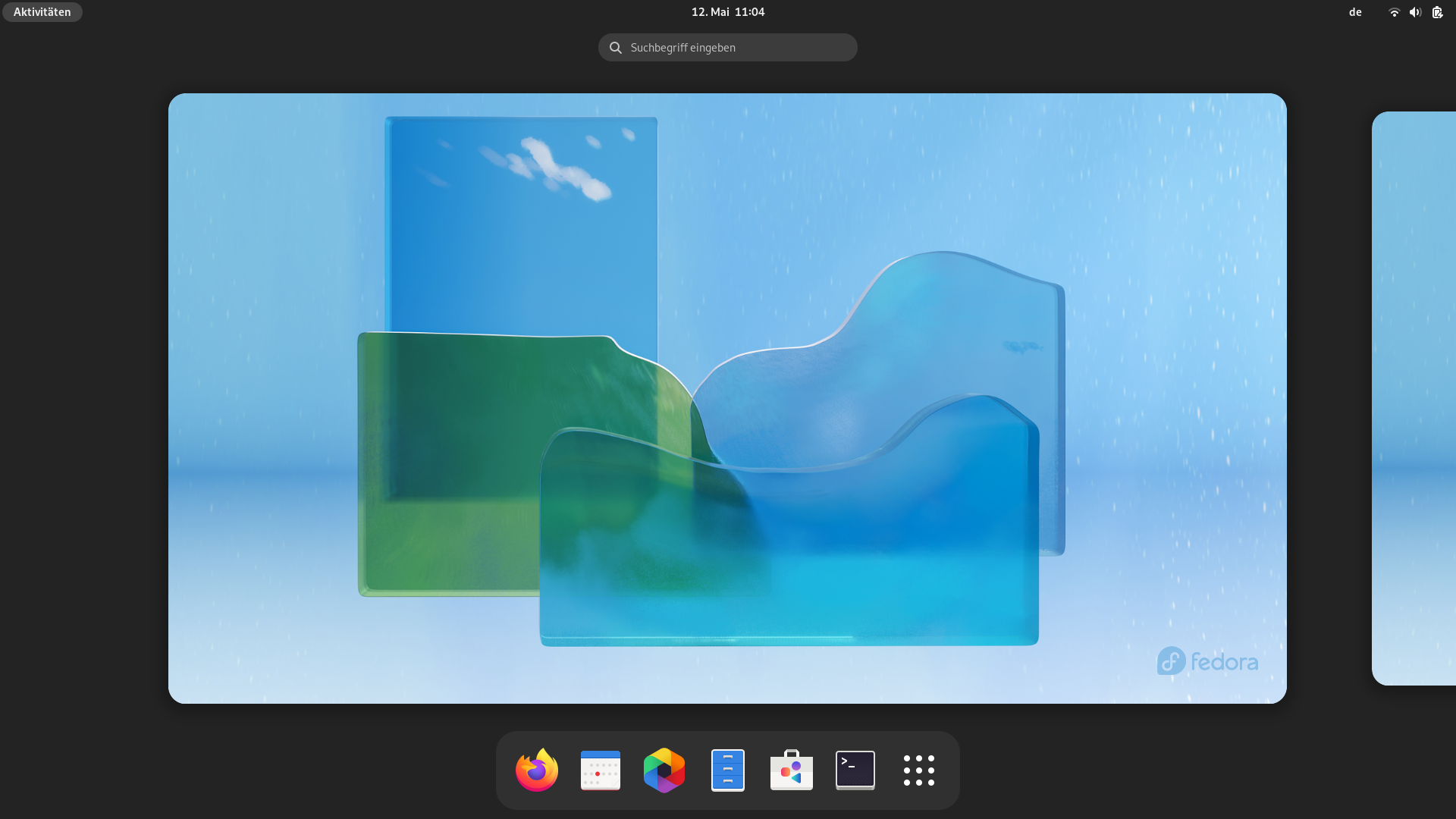Viewport: 1456px width, 819px height.
Task: Select the current workspace thumbnail
Action: pos(727,398)
